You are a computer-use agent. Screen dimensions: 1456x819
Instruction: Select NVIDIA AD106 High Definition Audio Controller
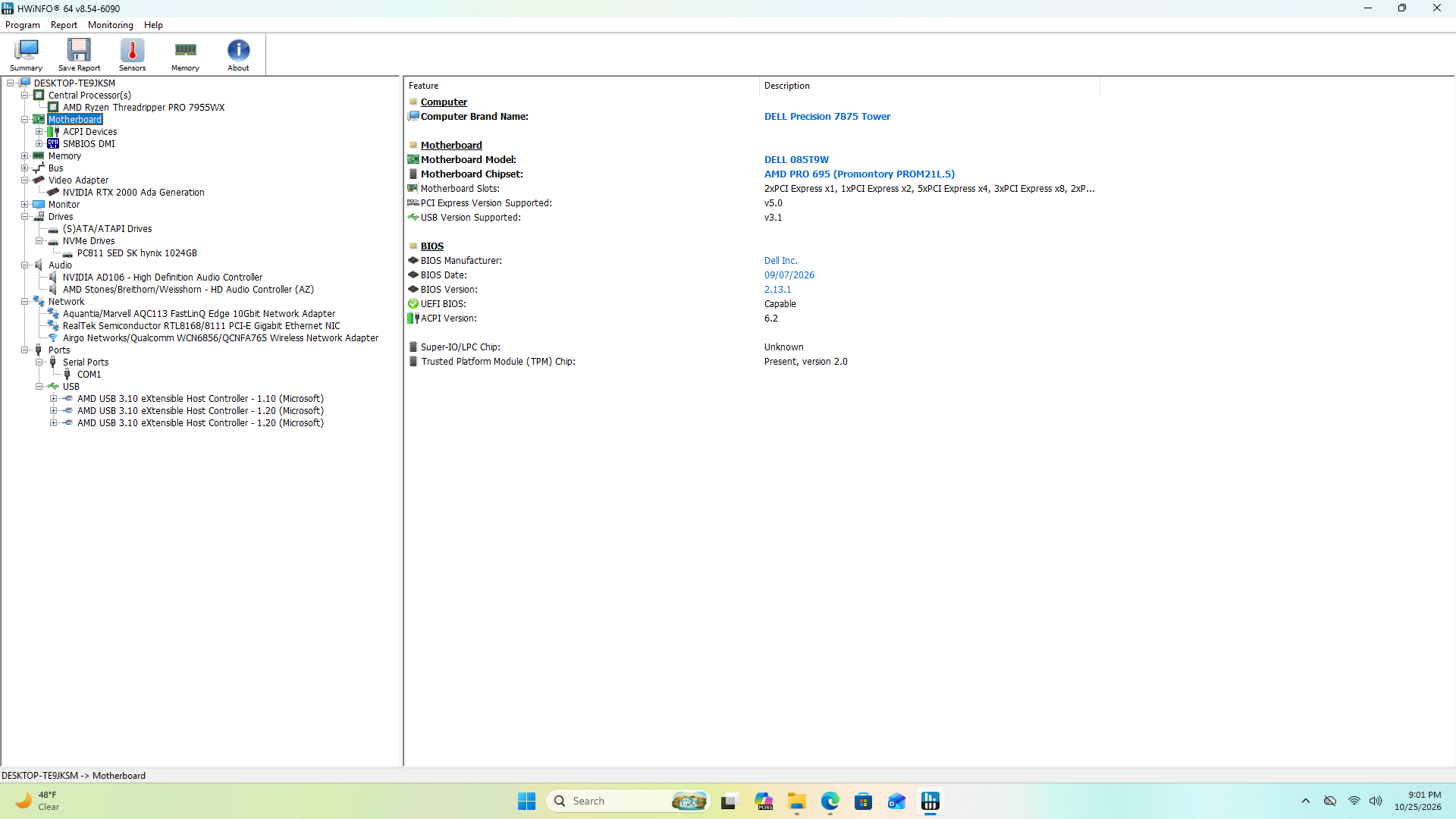(x=162, y=278)
